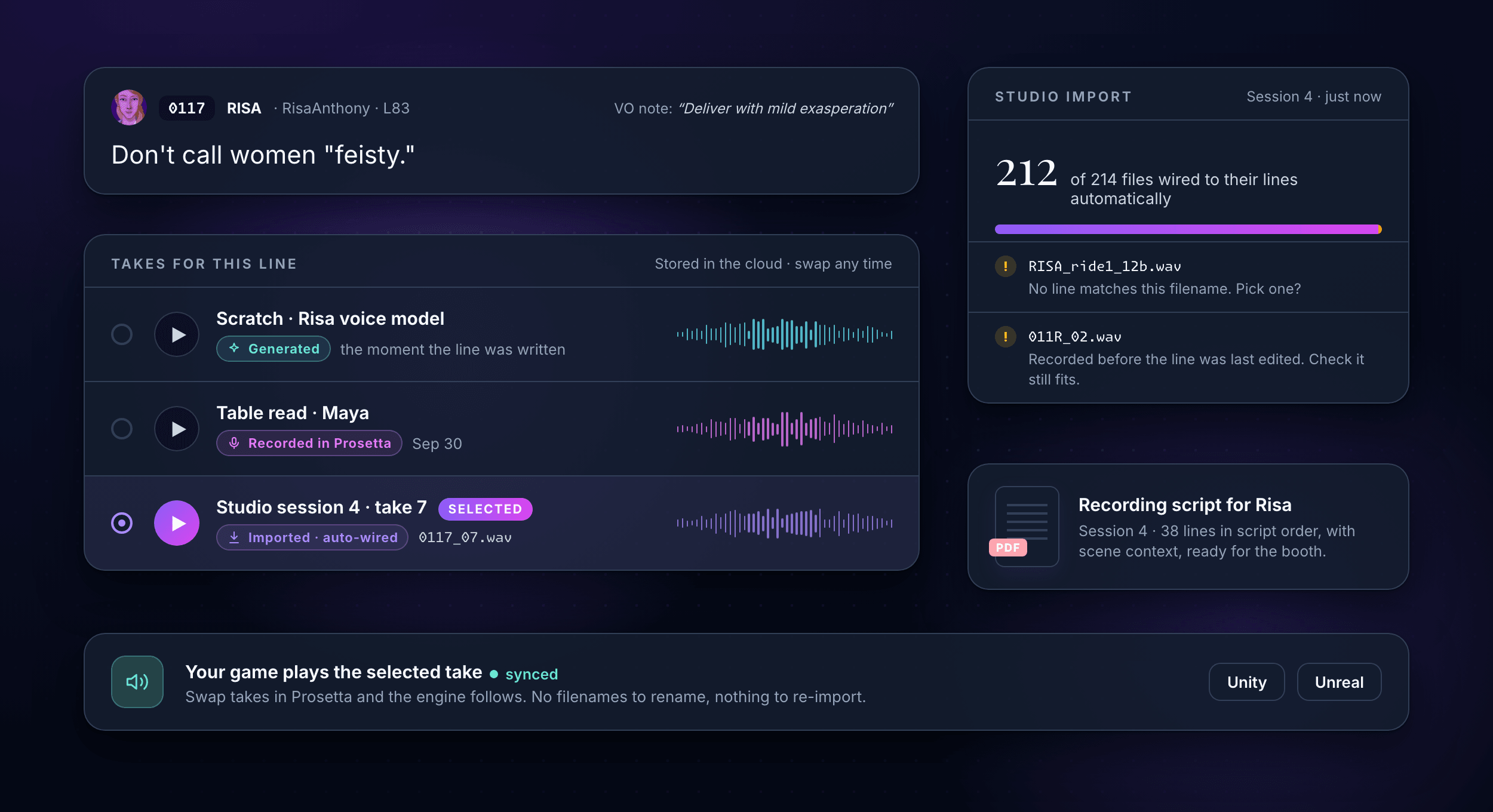
Task: Click the 0117 line number badge
Action: [x=186, y=108]
